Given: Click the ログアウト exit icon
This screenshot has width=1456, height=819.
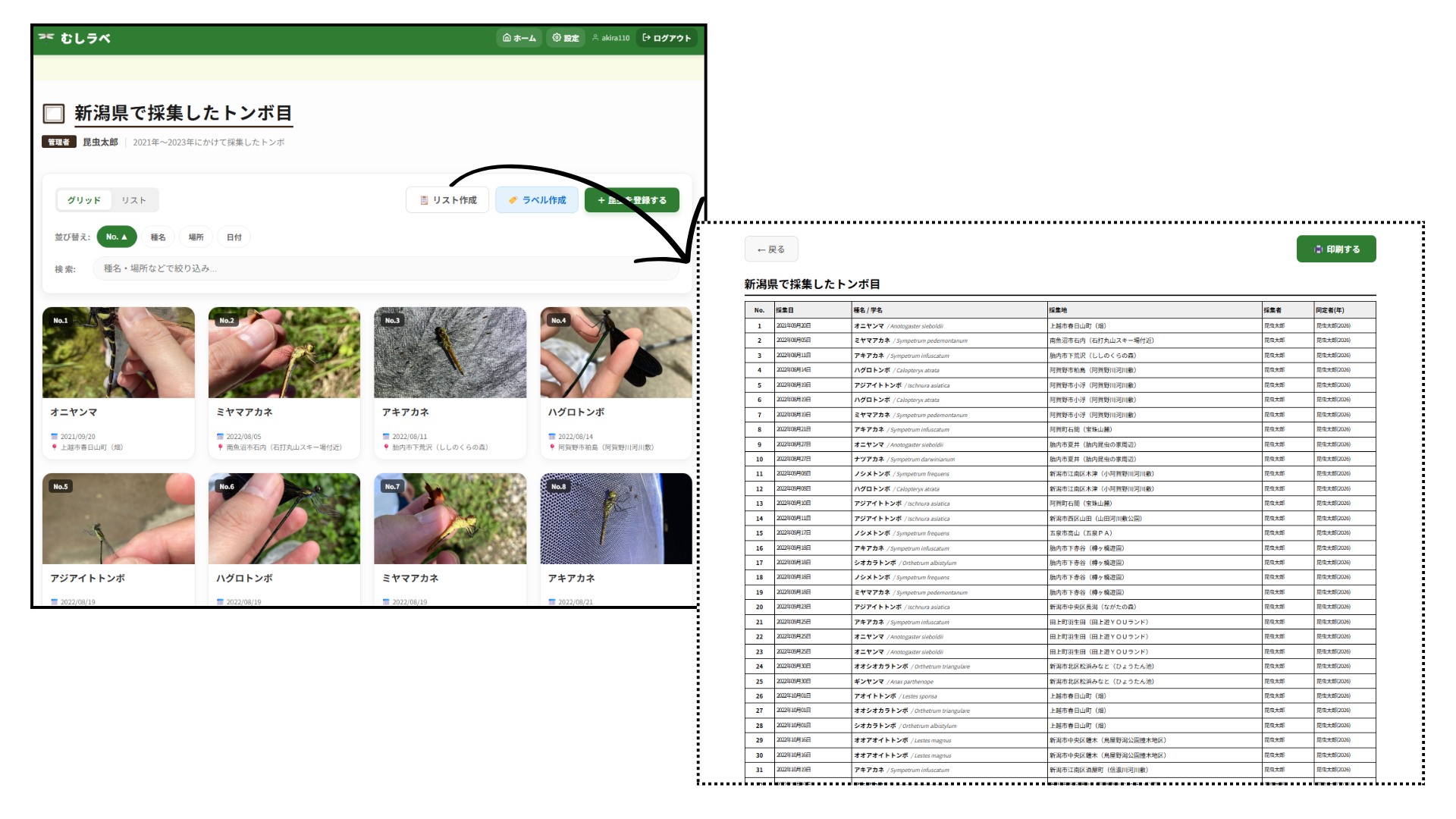Looking at the screenshot, I should click(x=646, y=37).
